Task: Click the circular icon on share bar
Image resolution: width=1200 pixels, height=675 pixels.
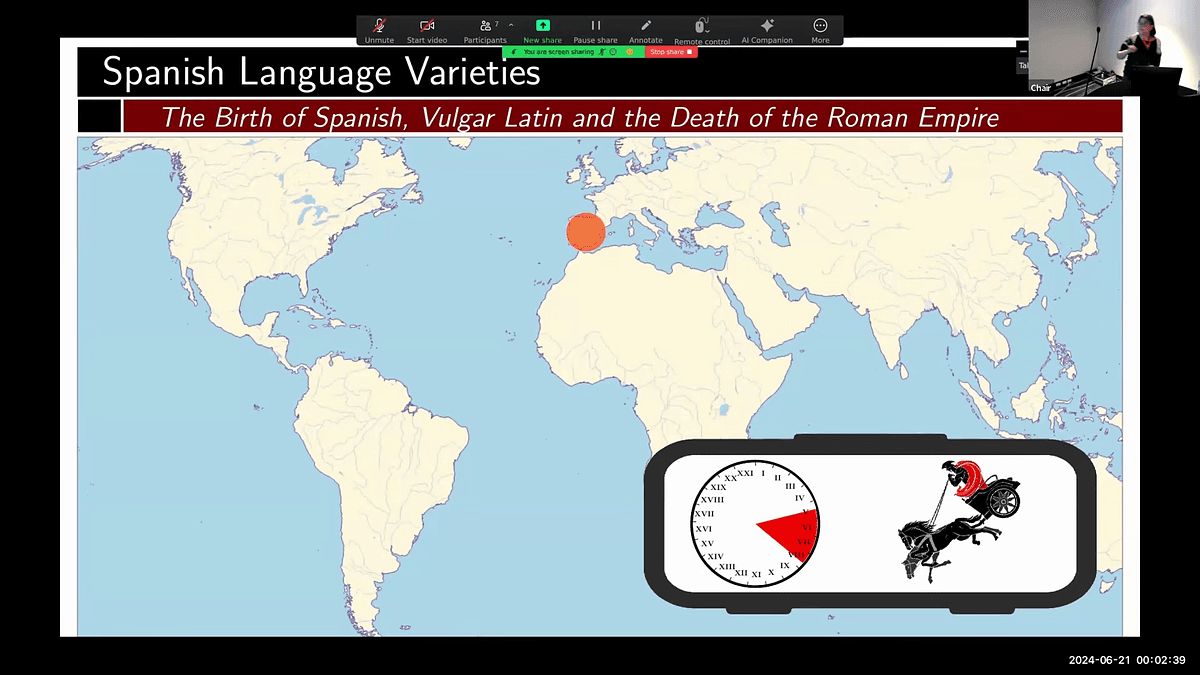Action: 613,51
